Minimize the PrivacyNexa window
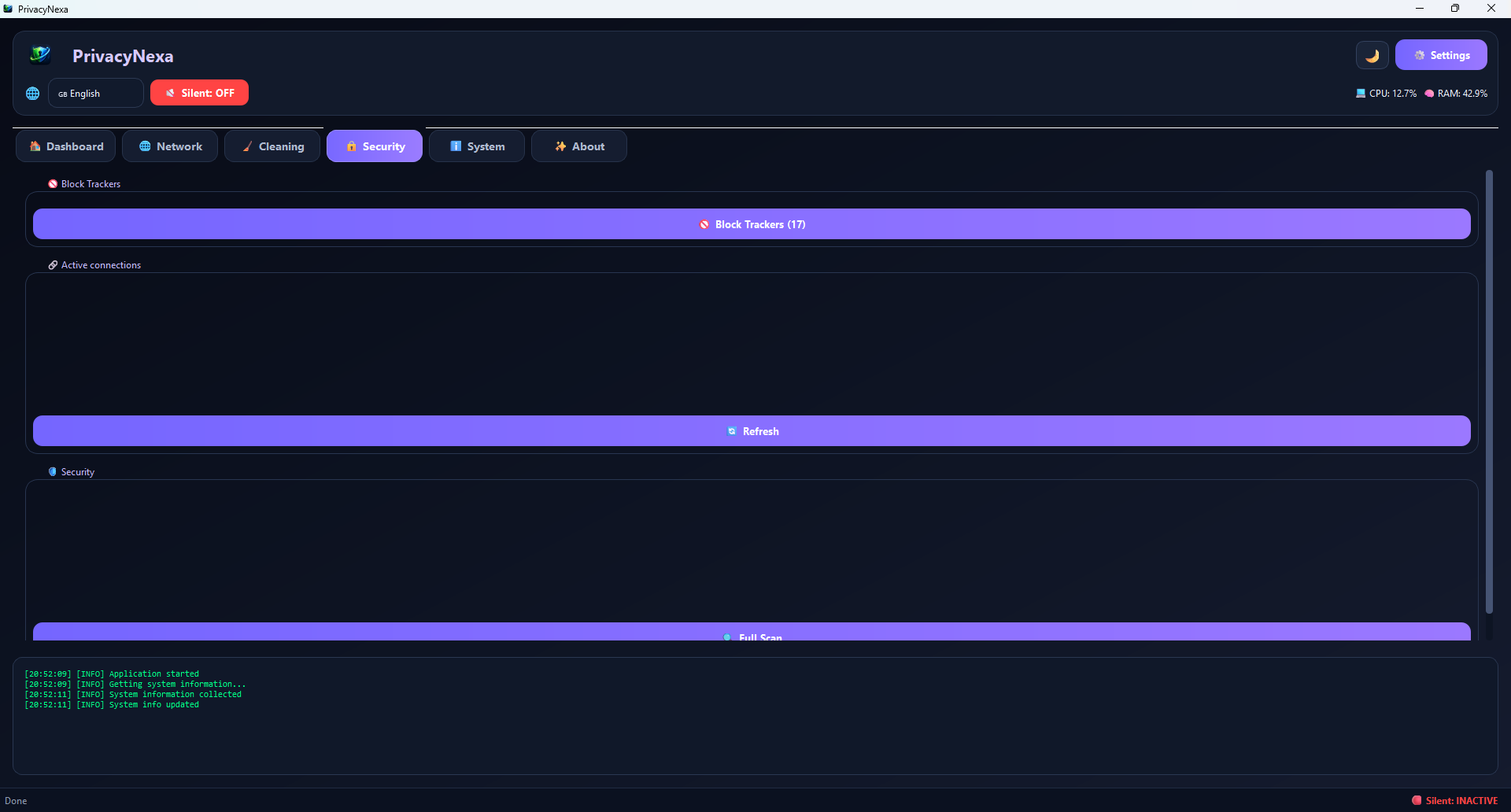Screen dimensions: 1511x812 point(1420,9)
